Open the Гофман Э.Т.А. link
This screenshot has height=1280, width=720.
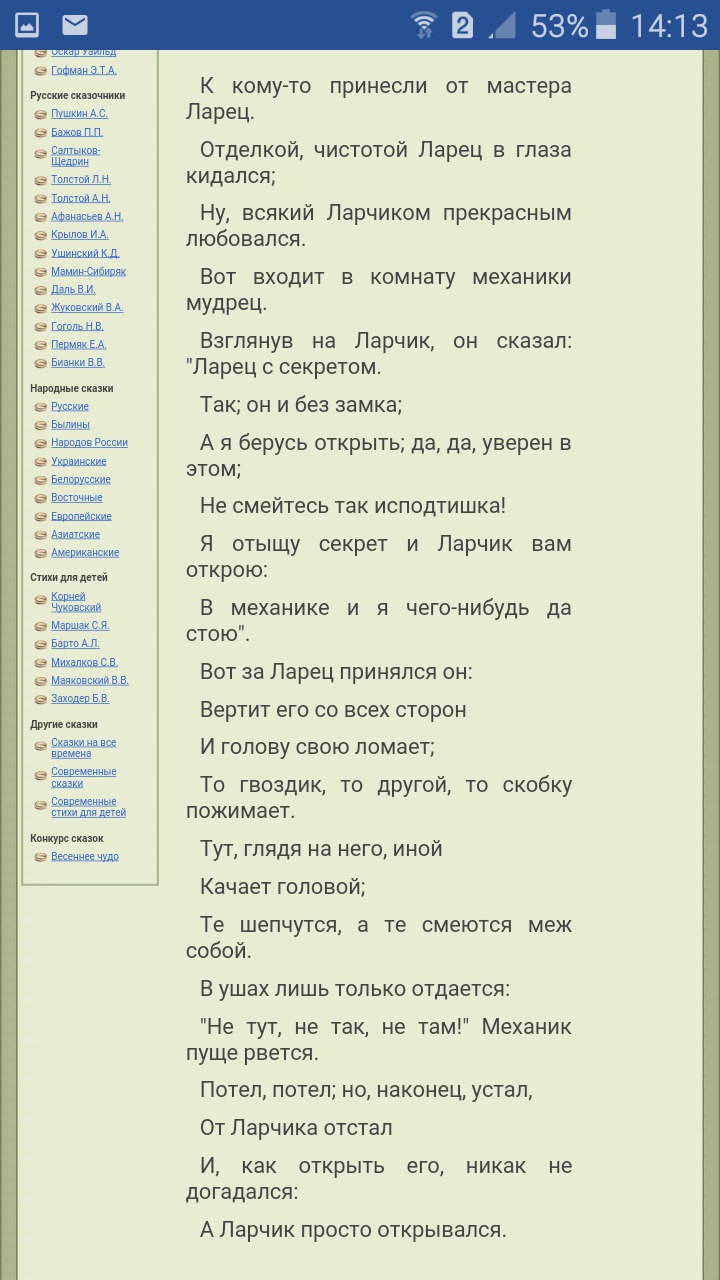(x=84, y=70)
